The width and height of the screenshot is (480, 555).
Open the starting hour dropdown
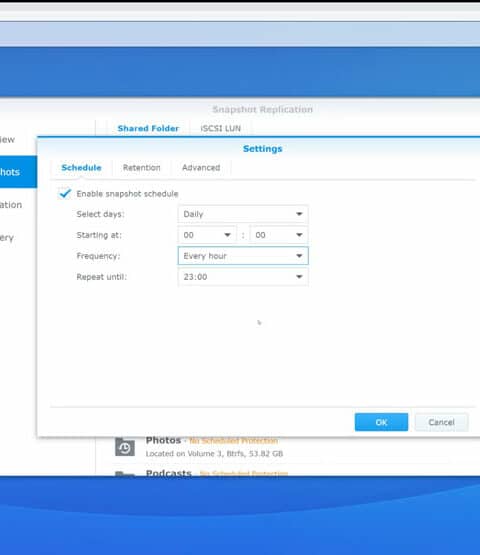click(207, 235)
